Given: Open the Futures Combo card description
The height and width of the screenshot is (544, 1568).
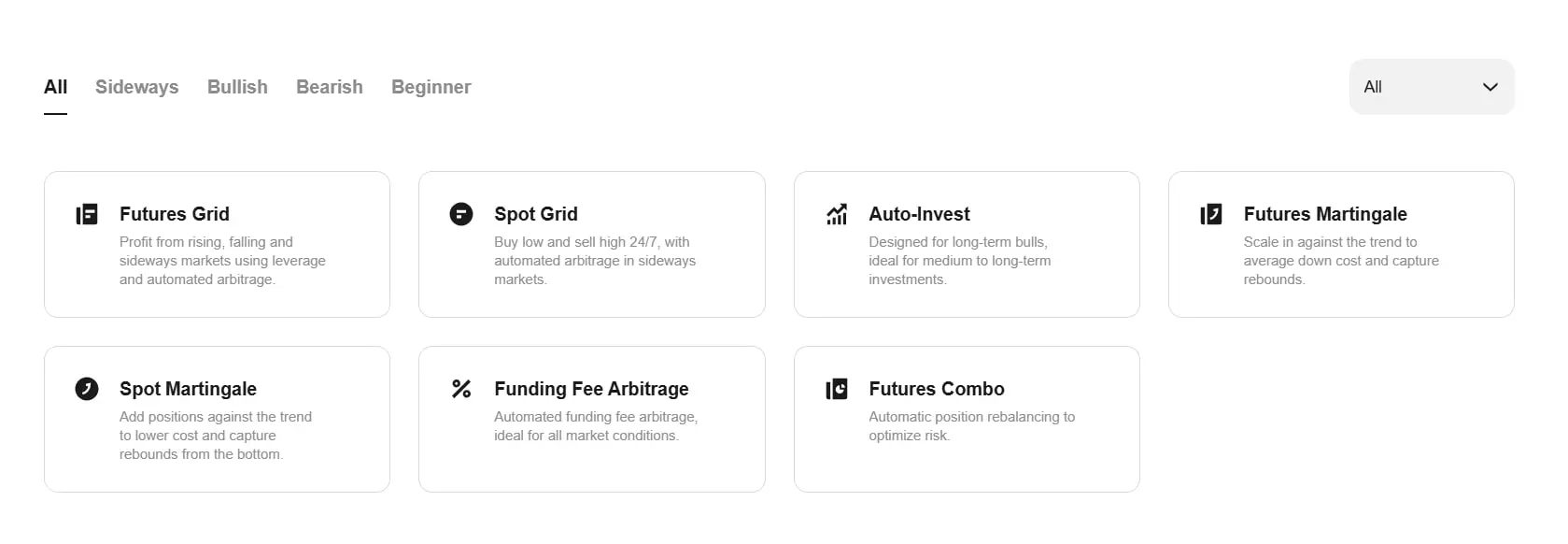Looking at the screenshot, I should [972, 426].
